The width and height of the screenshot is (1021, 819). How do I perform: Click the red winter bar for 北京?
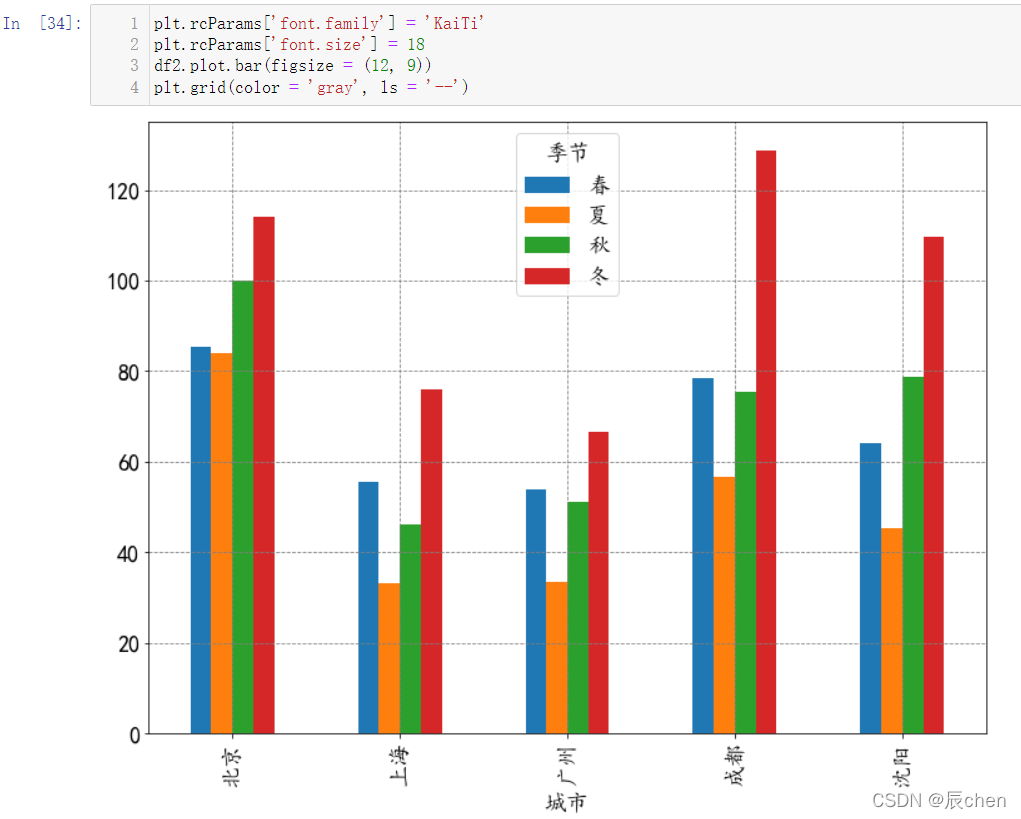point(264,475)
